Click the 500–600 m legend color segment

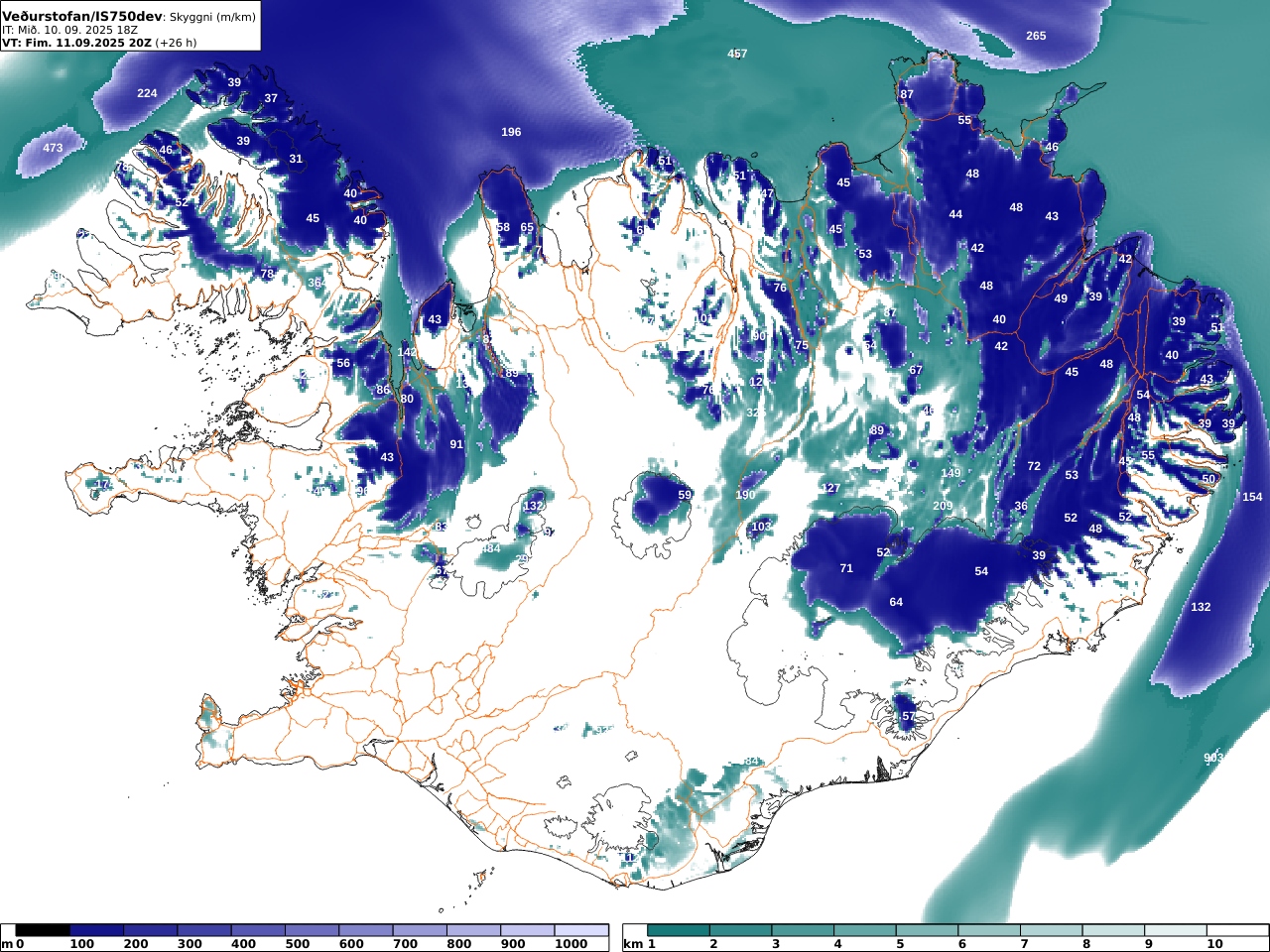pyautogui.click(x=312, y=930)
